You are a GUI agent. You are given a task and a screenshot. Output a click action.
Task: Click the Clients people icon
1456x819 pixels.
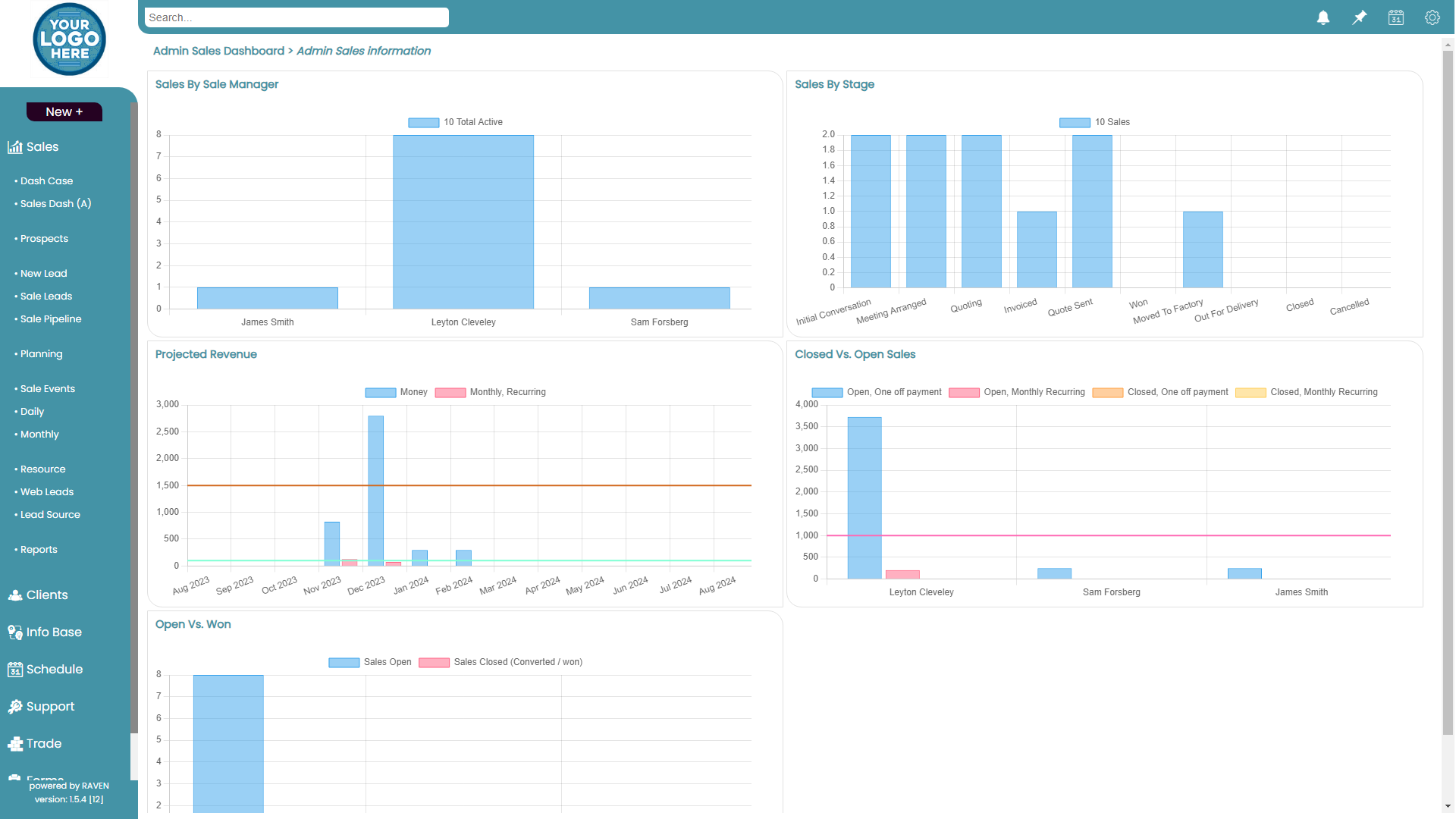(x=15, y=595)
